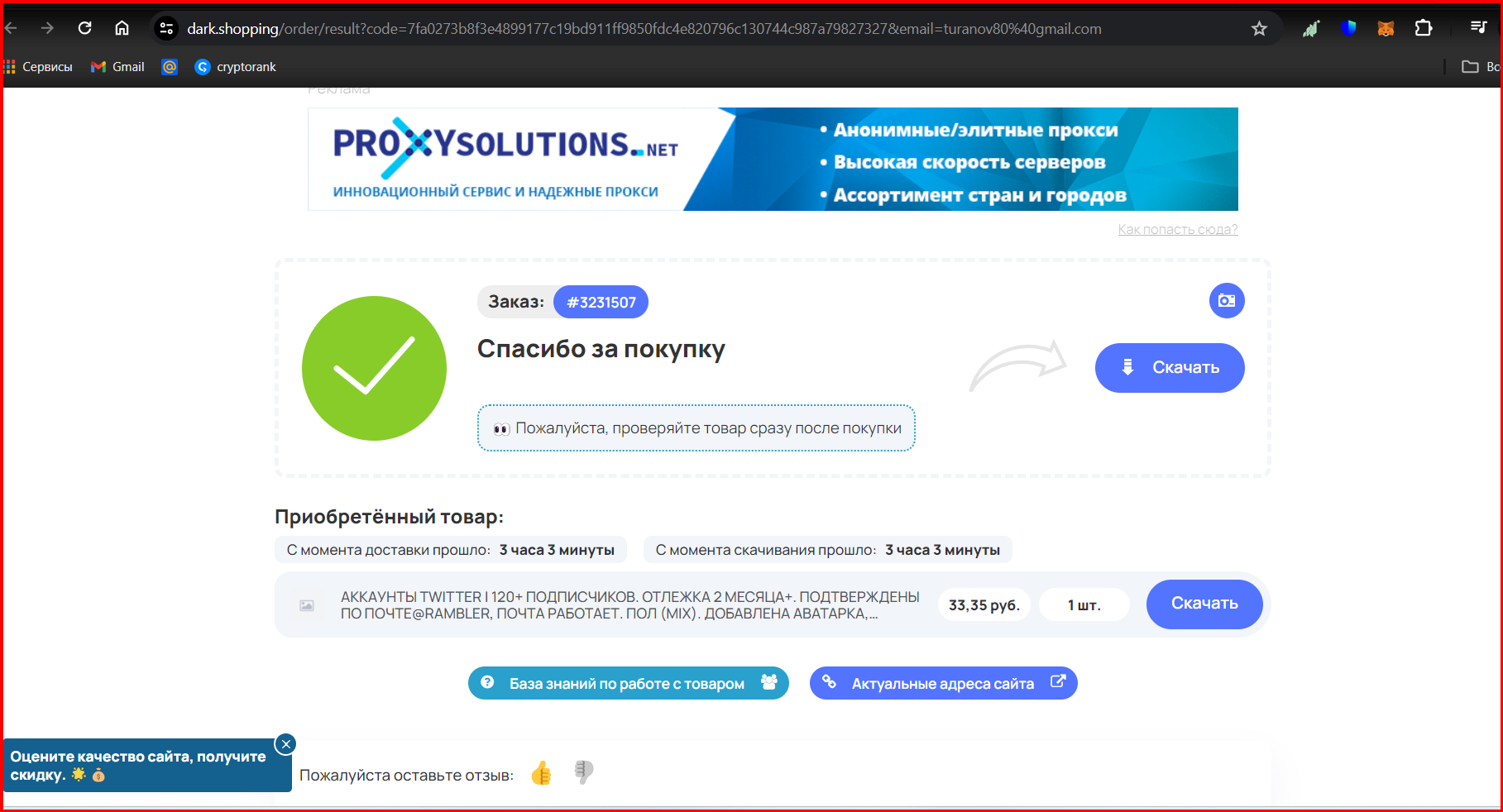Reload the current page

click(84, 28)
